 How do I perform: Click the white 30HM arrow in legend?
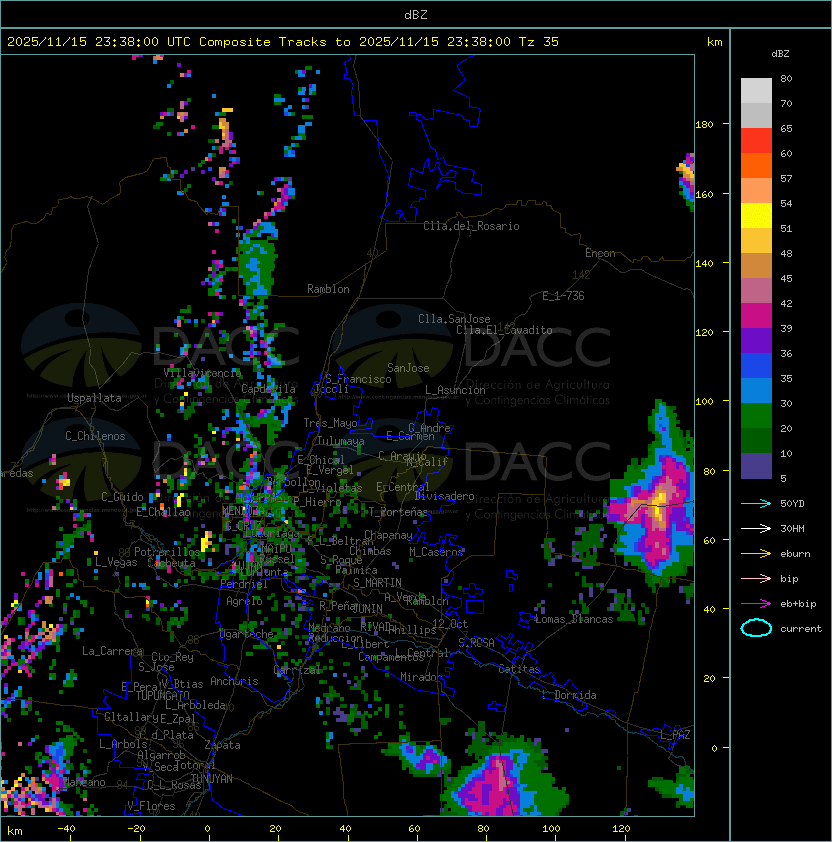pos(756,529)
